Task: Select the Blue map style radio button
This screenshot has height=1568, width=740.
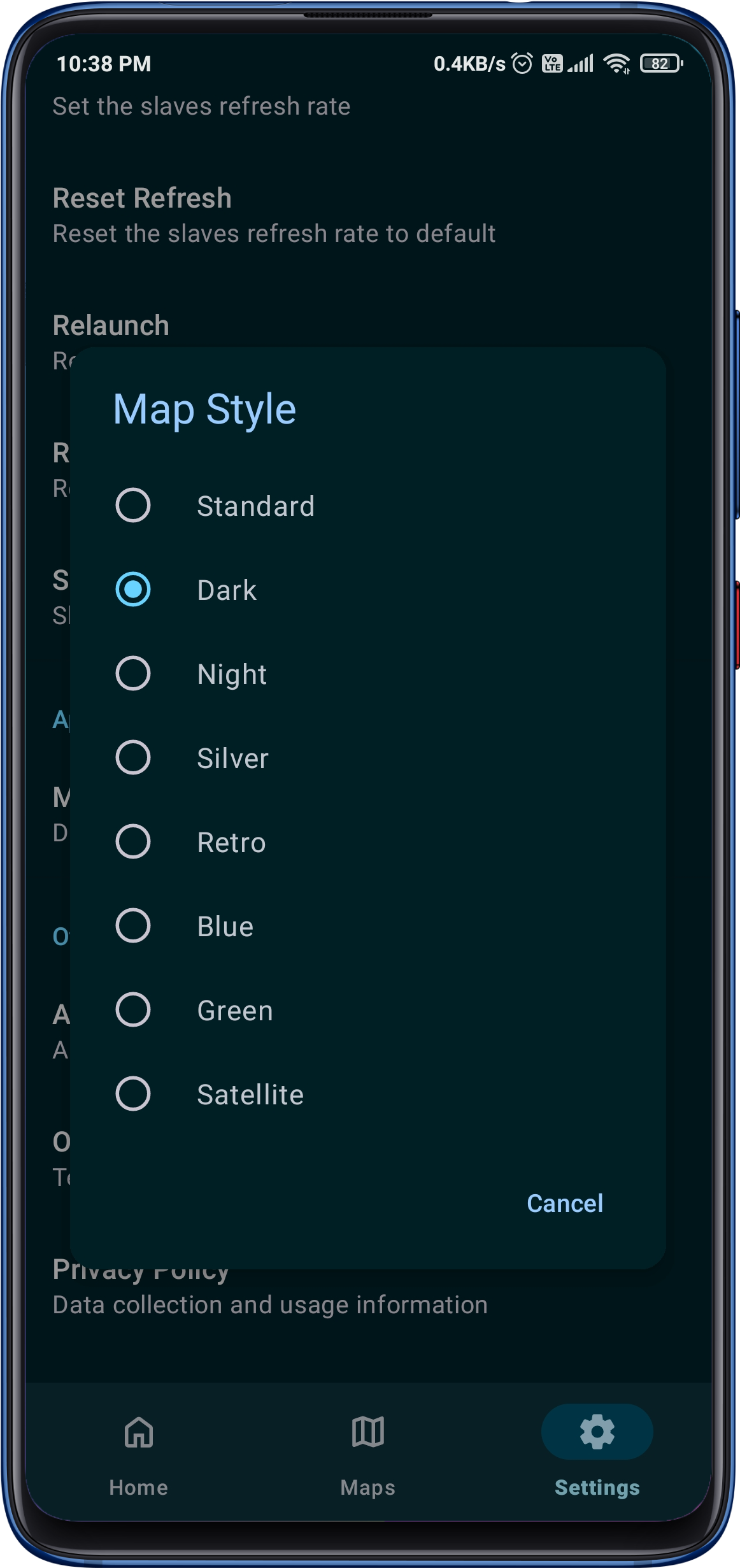Action: (133, 926)
